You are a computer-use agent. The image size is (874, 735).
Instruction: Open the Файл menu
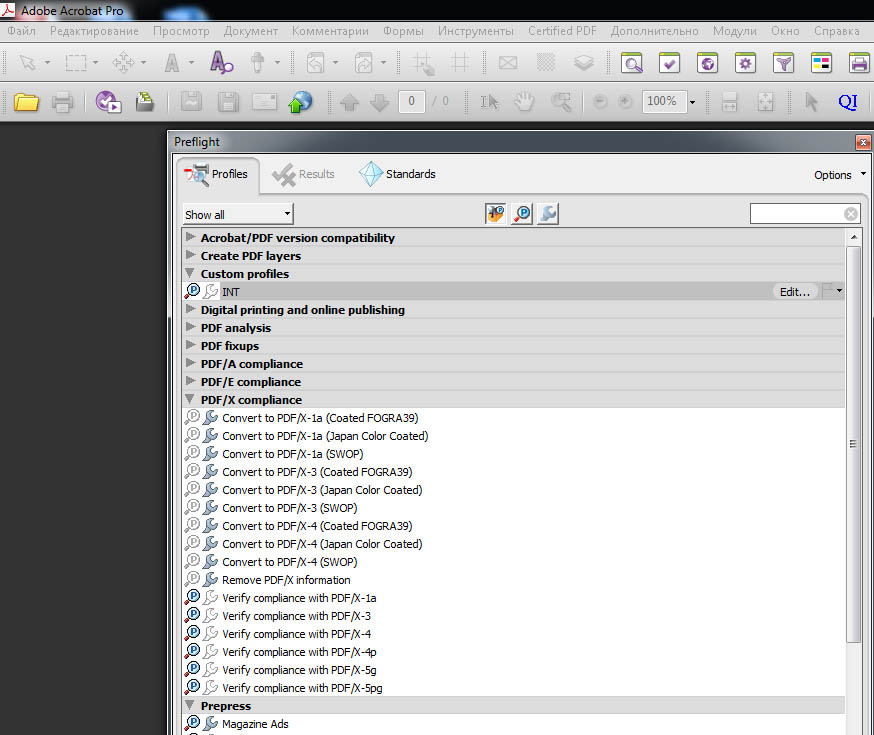tap(21, 31)
